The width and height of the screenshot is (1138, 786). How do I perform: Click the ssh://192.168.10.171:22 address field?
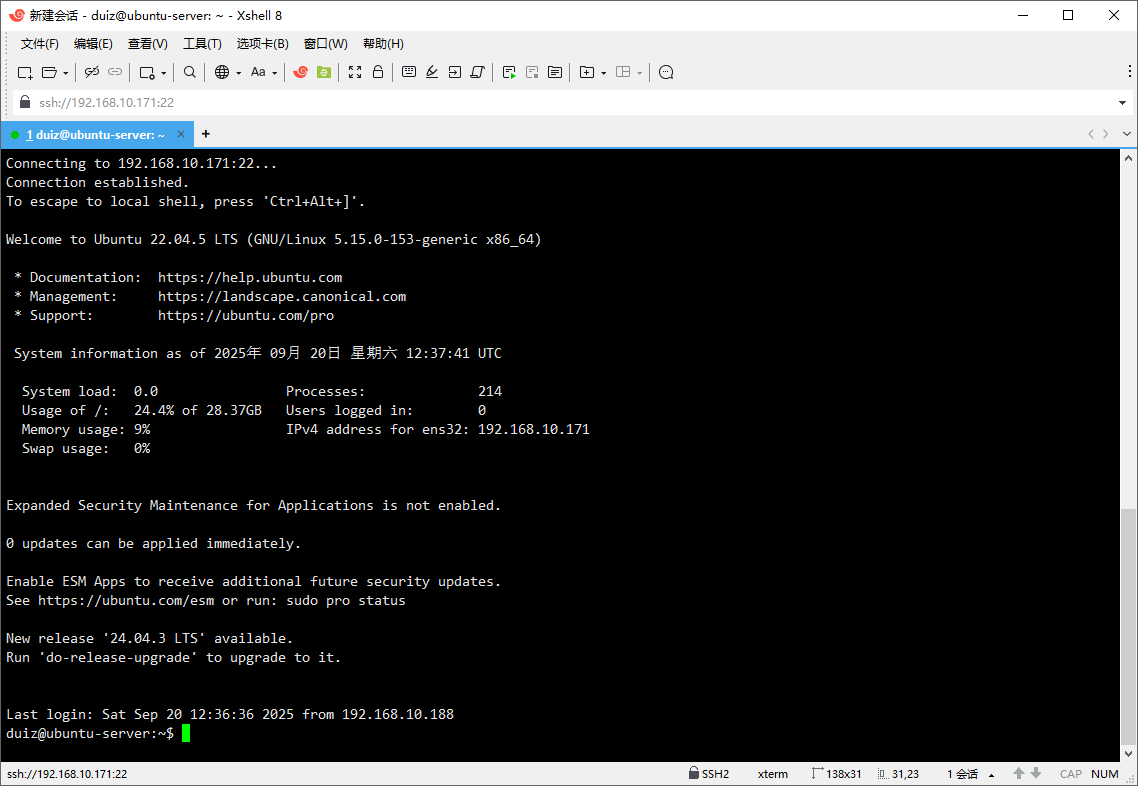pyautogui.click(x=500, y=103)
